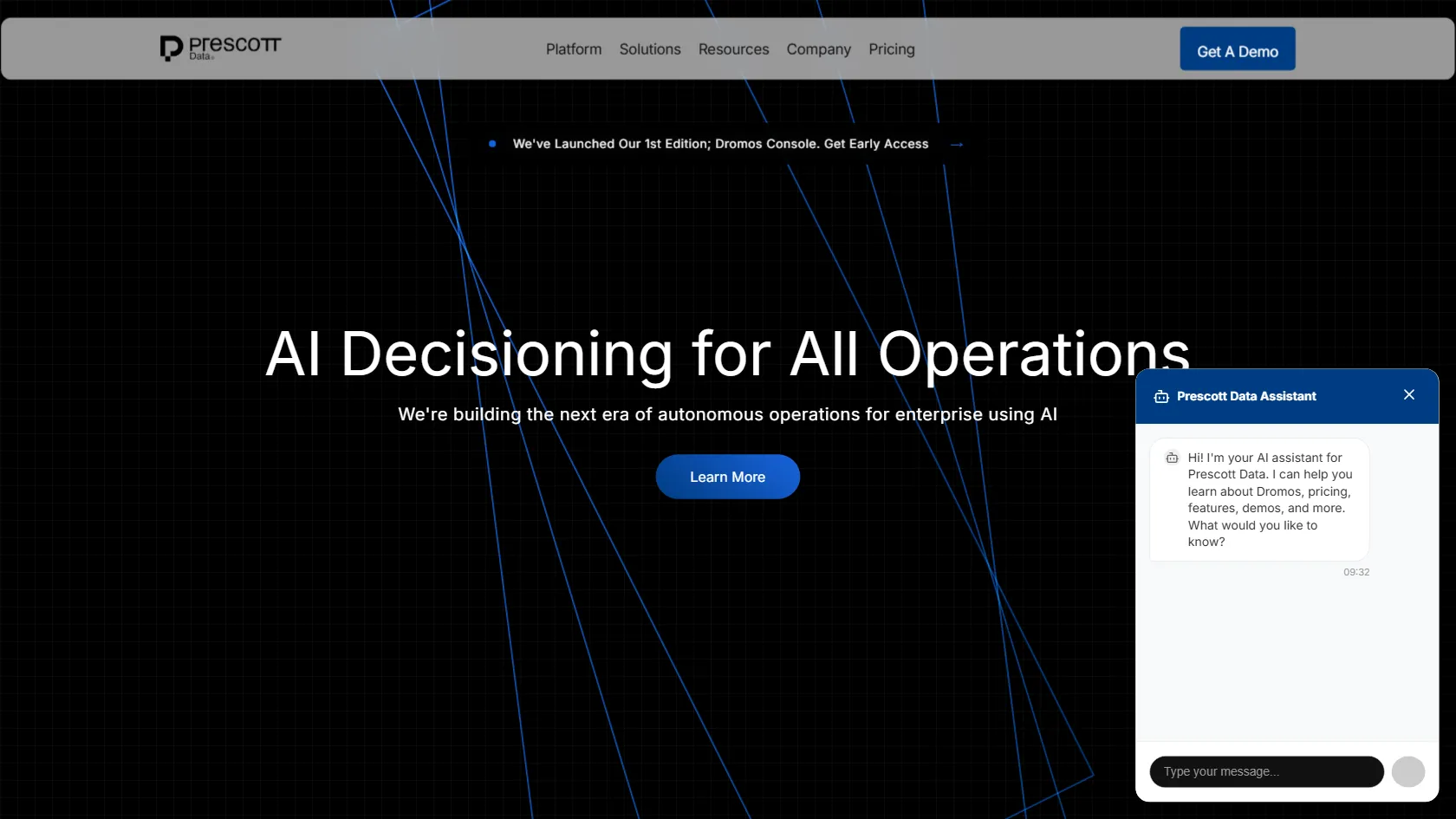Close the Prescott Data Assistant chat window
This screenshot has width=1456, height=819.
coord(1408,394)
